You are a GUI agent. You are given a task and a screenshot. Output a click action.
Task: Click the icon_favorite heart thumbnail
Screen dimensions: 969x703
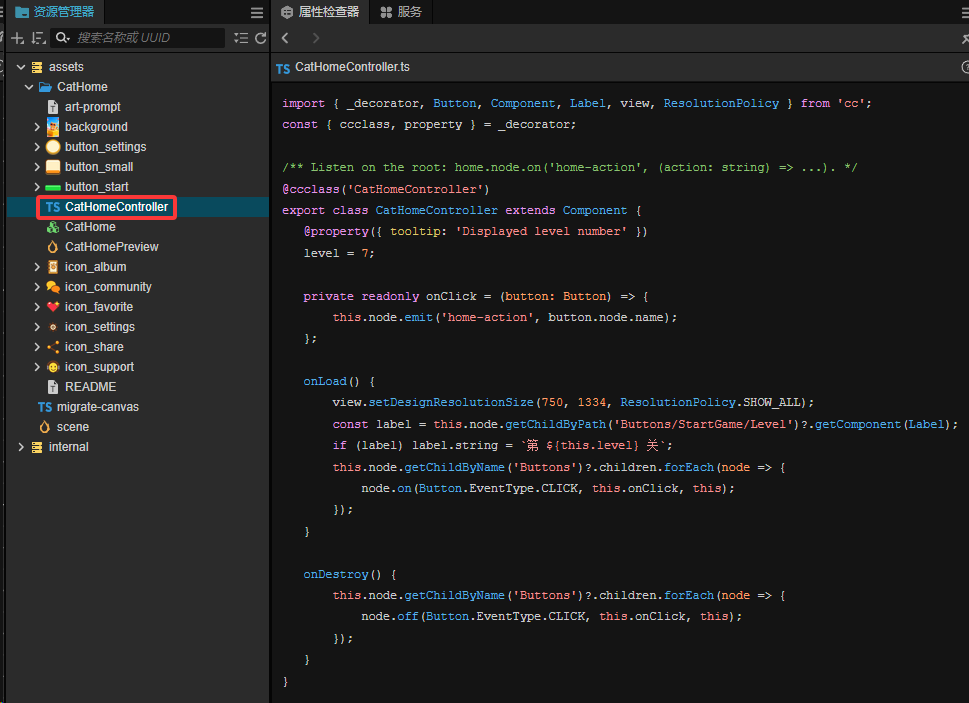pyautogui.click(x=53, y=307)
